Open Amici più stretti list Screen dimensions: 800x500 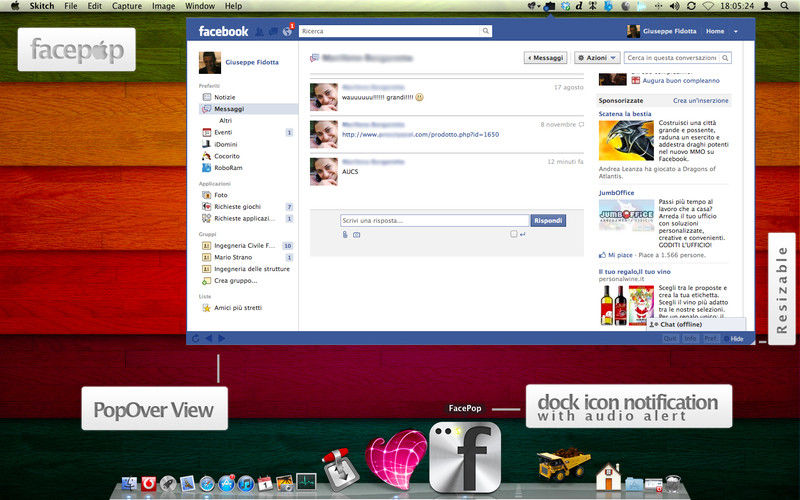[238, 308]
